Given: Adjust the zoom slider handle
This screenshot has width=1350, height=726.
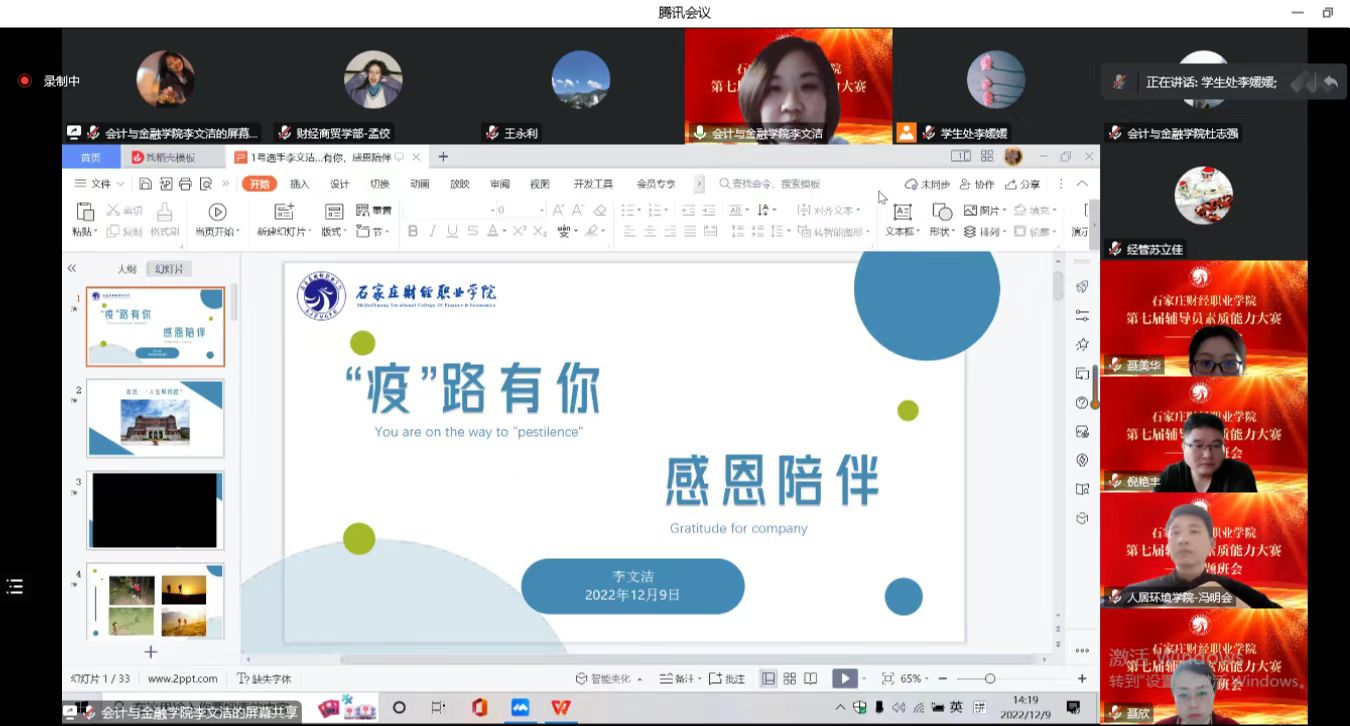Looking at the screenshot, I should click(x=990, y=679).
